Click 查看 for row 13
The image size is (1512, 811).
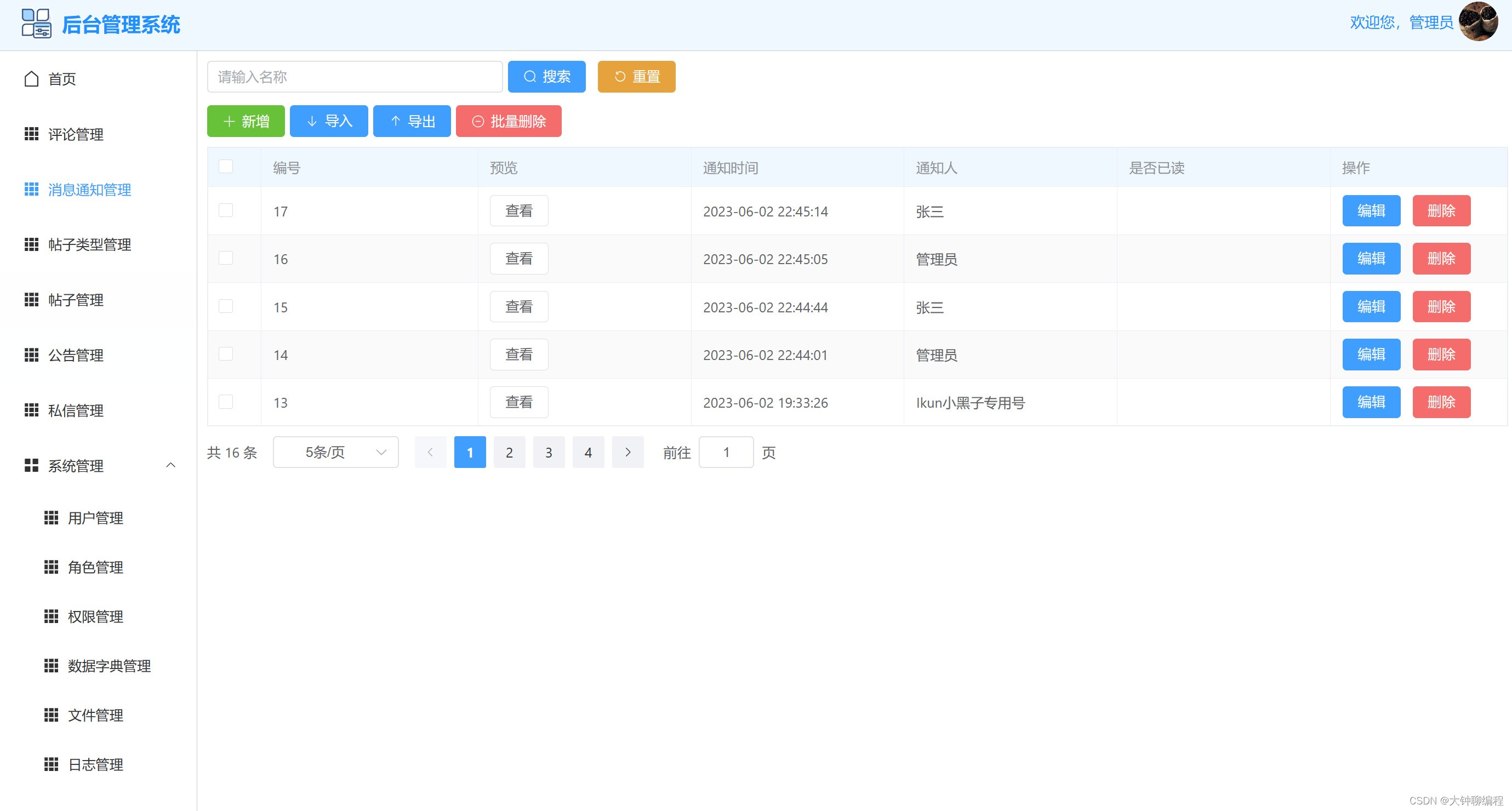[519, 402]
